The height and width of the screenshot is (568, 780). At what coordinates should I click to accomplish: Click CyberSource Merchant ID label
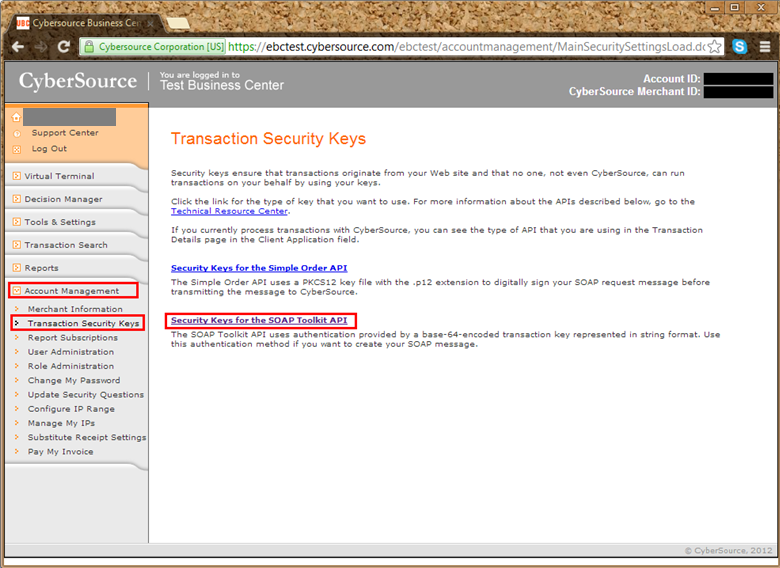pos(635,92)
